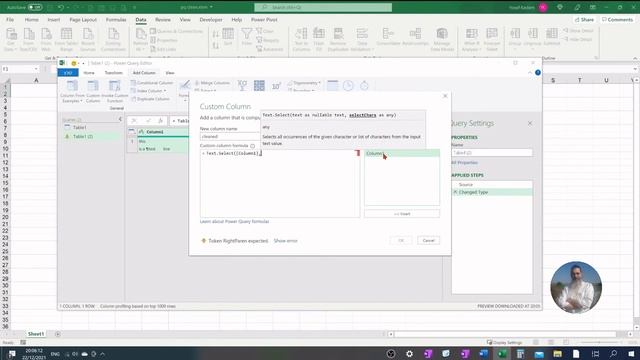Click From Table/Range icon in ribbon

click(66, 40)
